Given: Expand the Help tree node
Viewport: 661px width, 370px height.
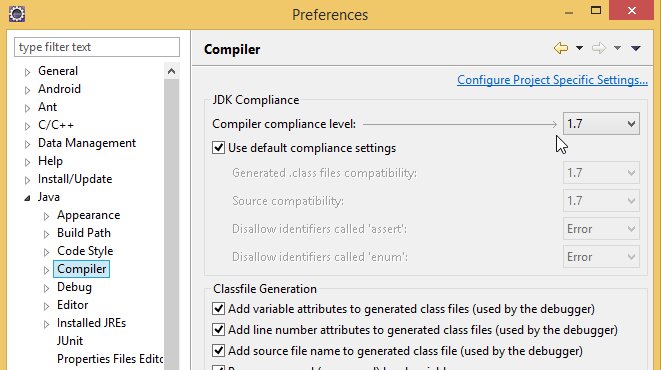Looking at the screenshot, I should pyautogui.click(x=27, y=162).
